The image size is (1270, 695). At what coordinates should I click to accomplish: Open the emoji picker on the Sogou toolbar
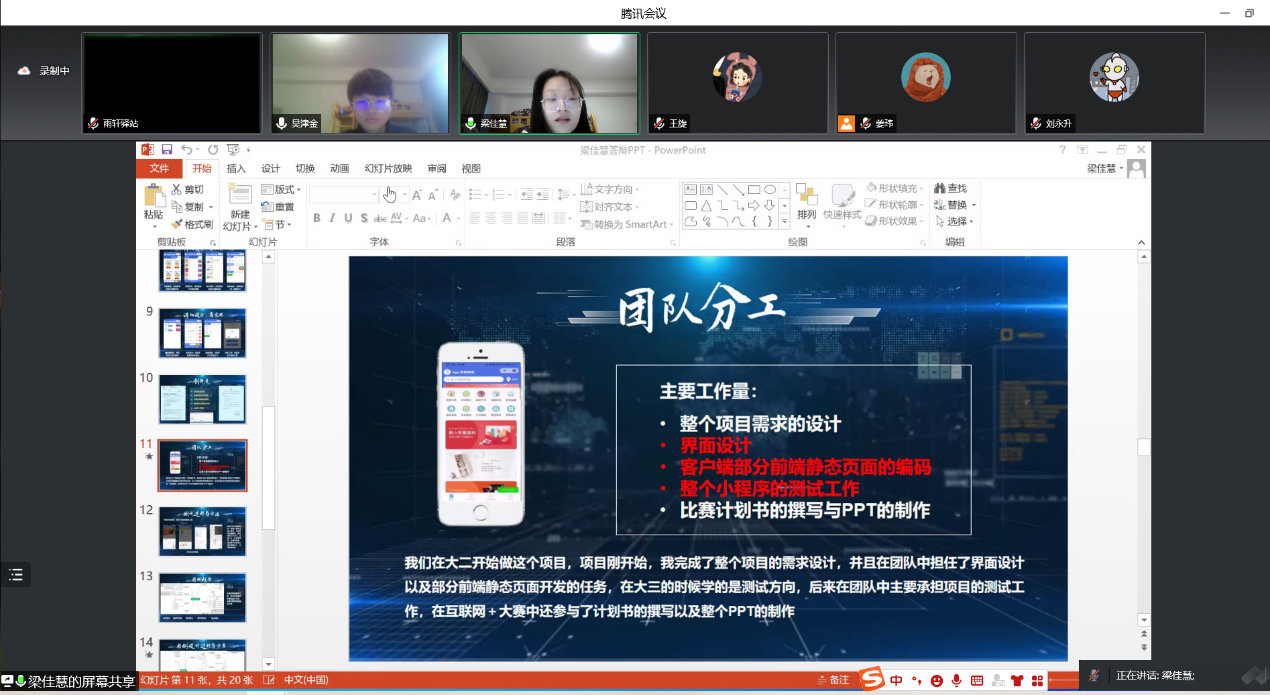click(x=937, y=680)
